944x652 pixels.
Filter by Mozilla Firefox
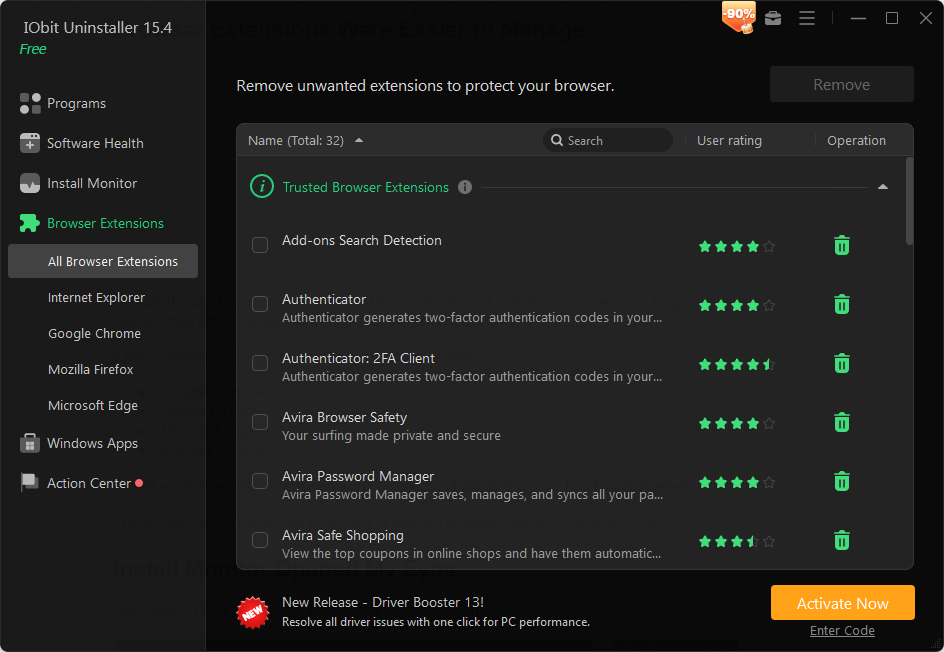click(x=90, y=370)
